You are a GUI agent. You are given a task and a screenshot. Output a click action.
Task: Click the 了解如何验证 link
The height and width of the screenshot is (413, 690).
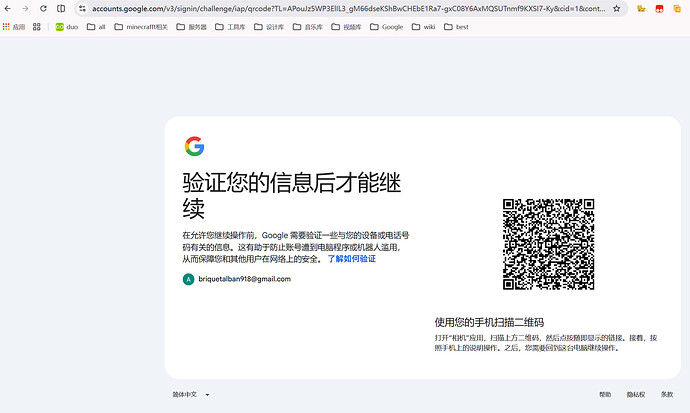point(352,259)
